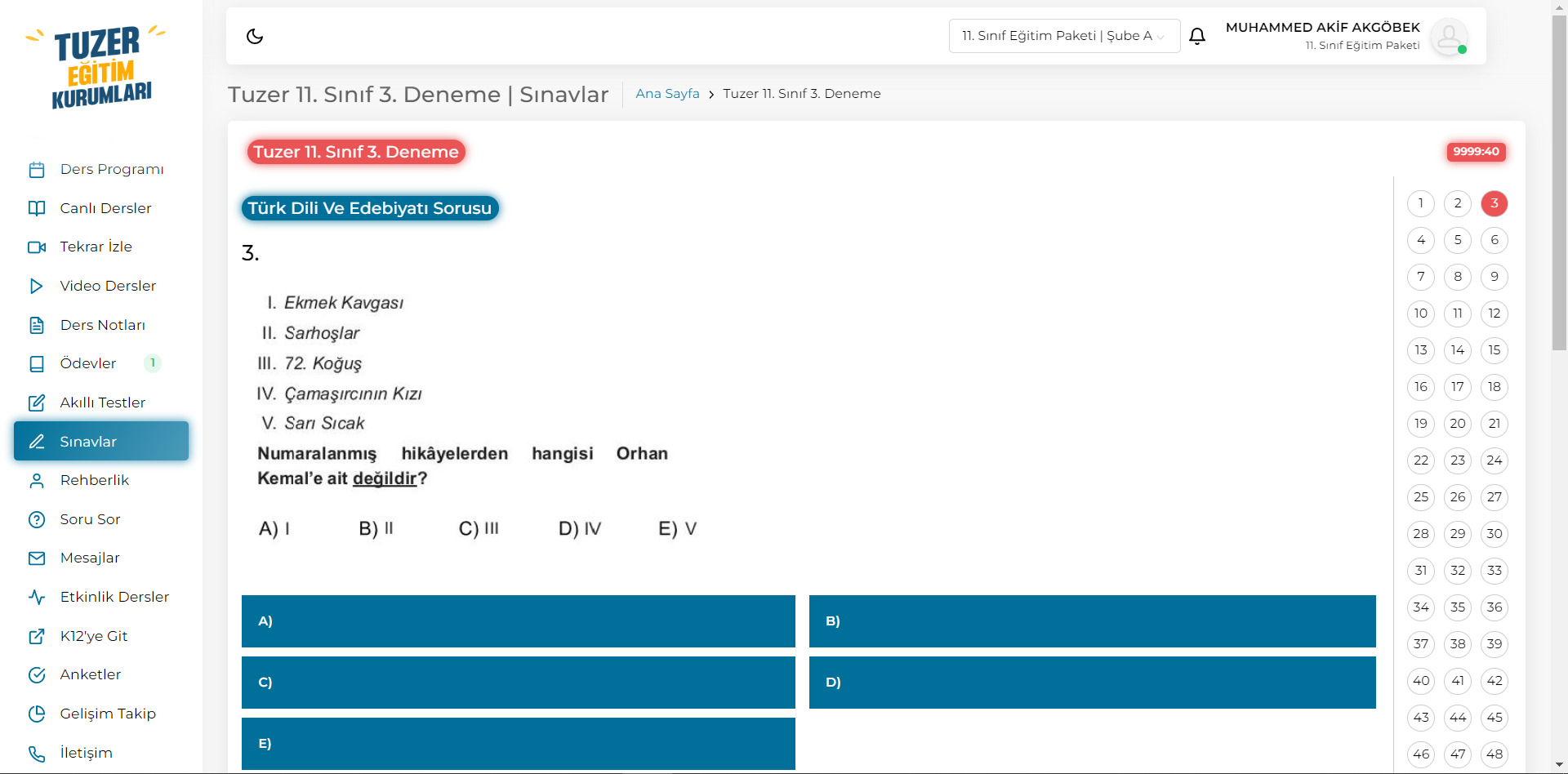
Task: Jump to question 17
Action: click(1458, 387)
